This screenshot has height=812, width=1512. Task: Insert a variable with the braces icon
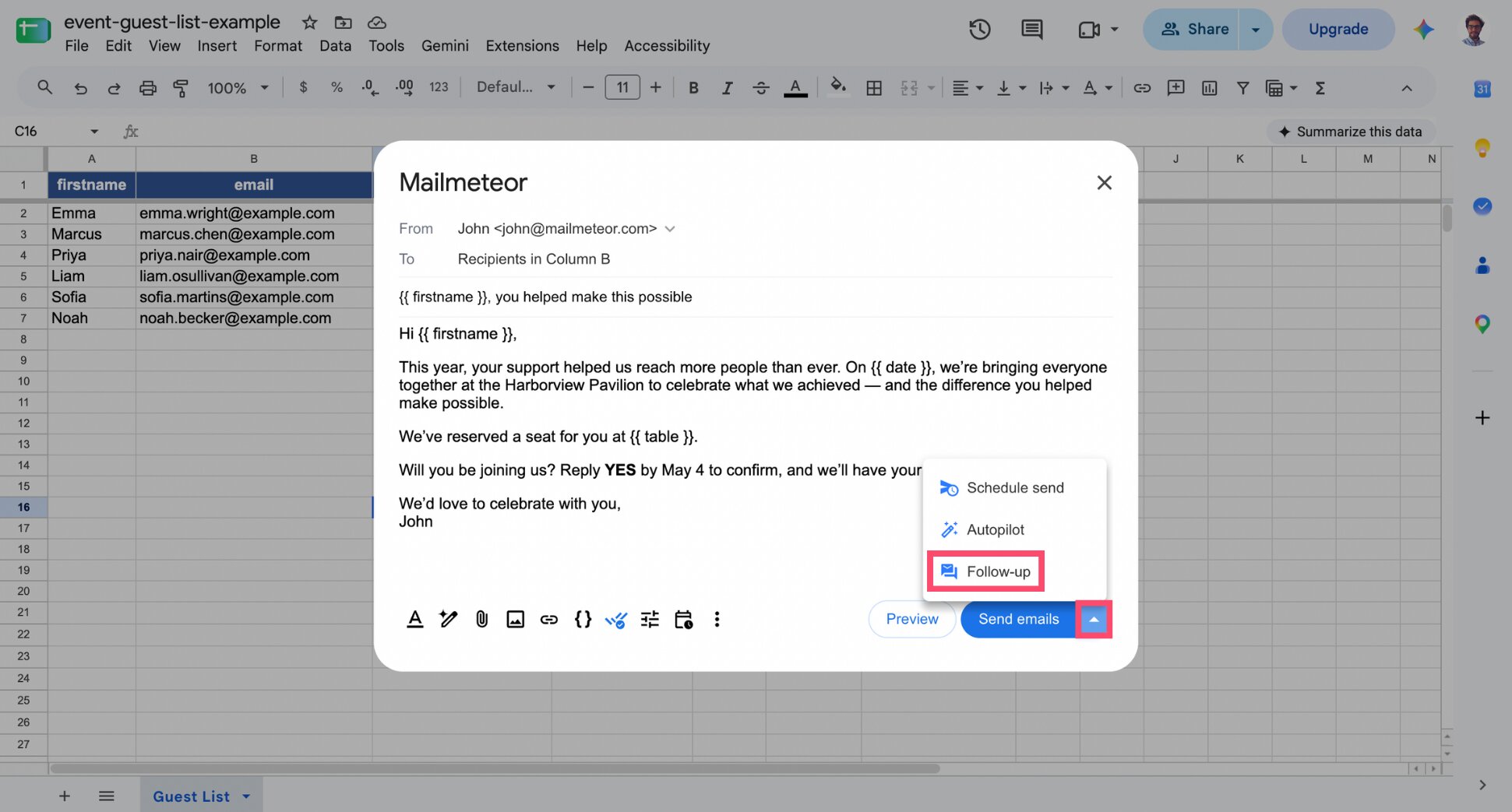(583, 619)
